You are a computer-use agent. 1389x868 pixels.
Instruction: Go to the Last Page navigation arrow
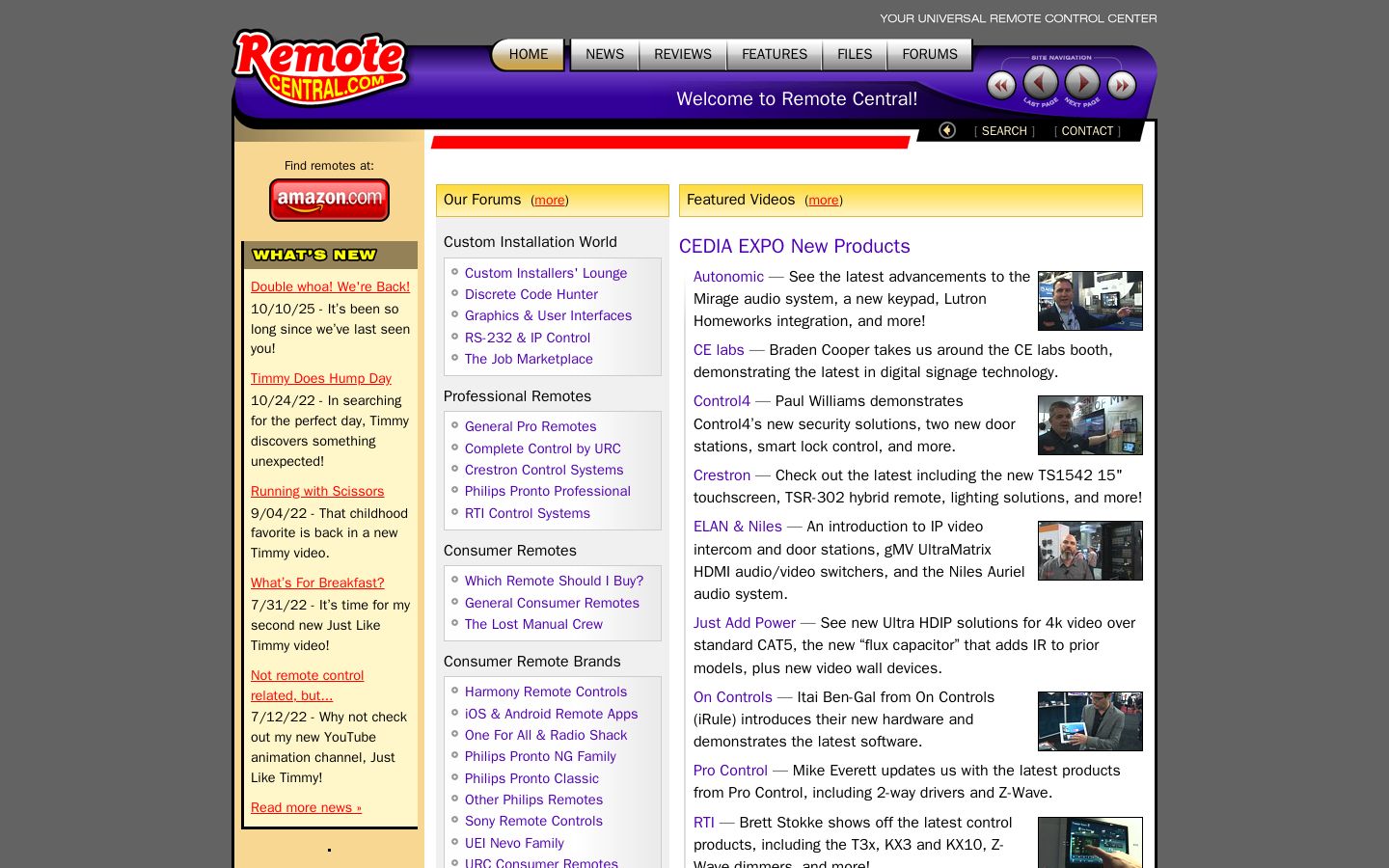[1040, 84]
